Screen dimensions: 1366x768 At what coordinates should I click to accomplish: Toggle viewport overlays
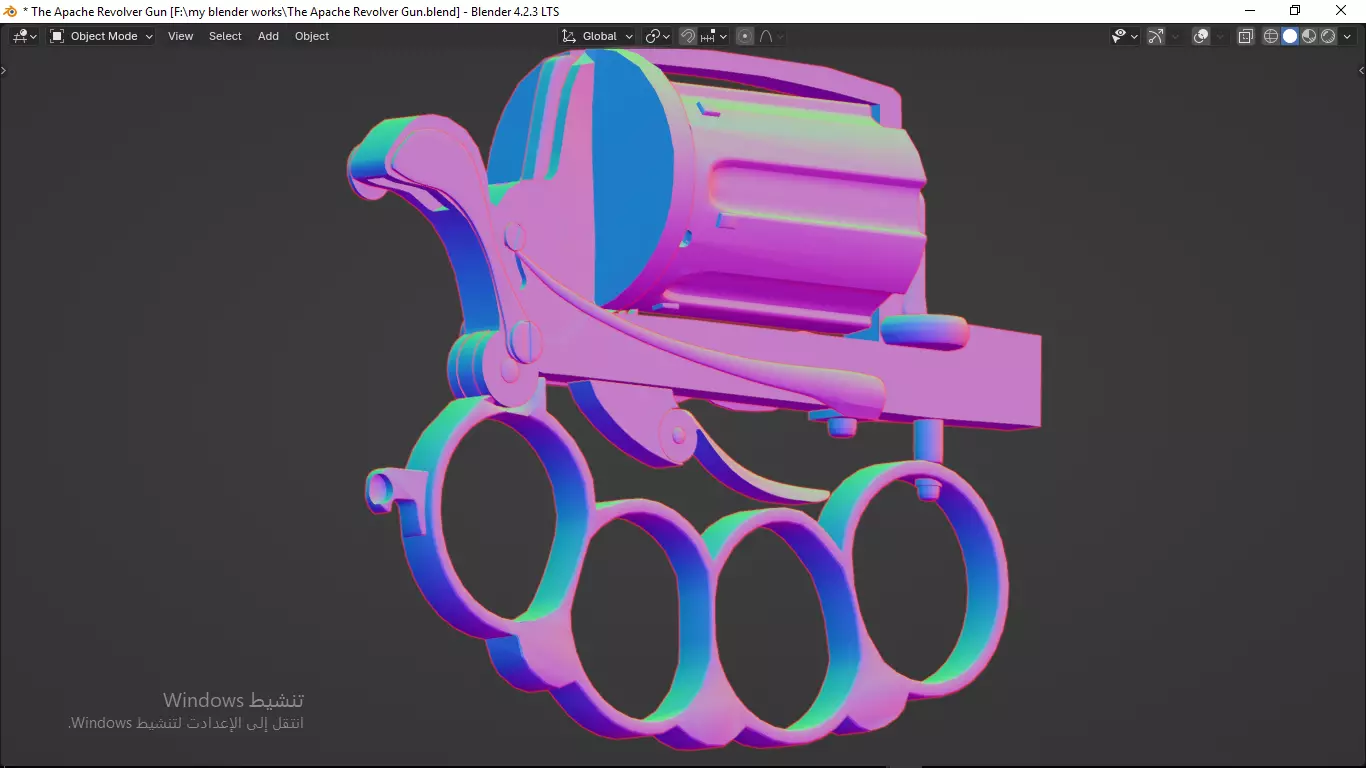point(1201,36)
